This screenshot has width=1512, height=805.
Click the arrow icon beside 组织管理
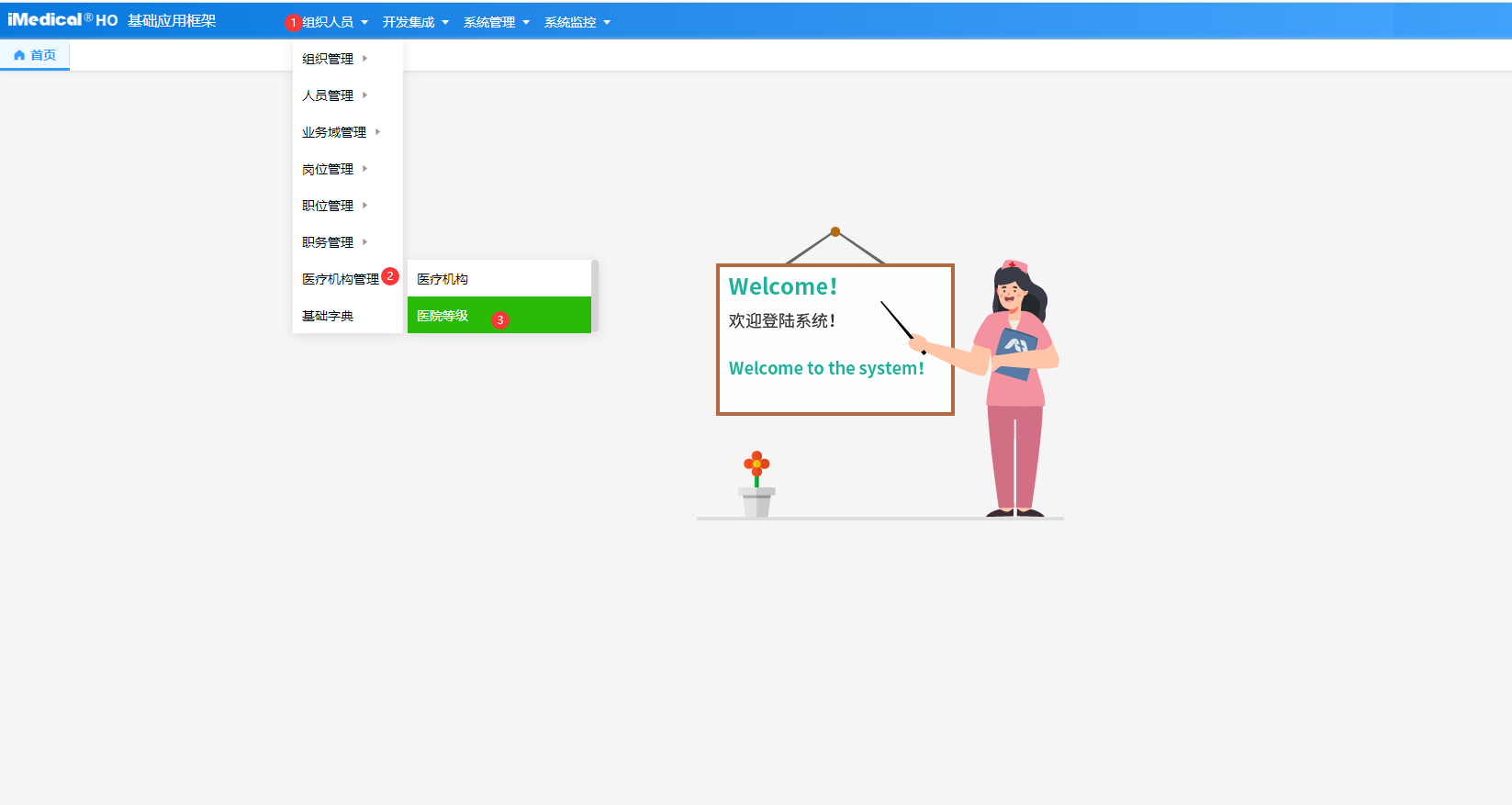364,59
